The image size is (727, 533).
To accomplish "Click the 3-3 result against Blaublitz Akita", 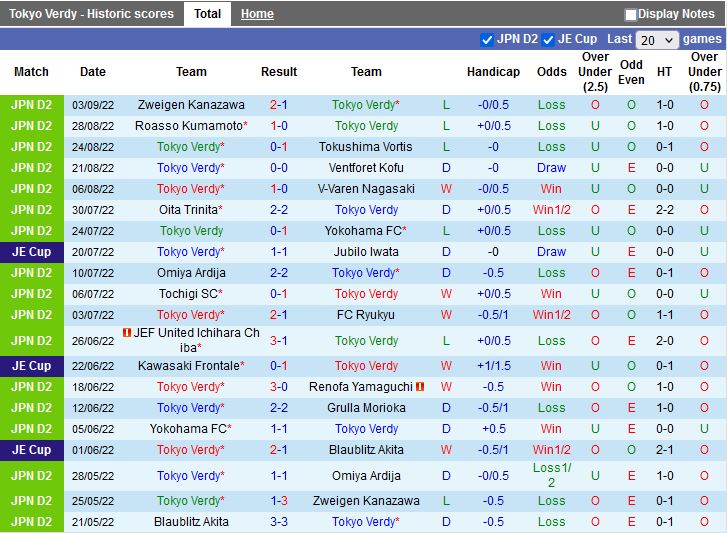I will click(279, 522).
